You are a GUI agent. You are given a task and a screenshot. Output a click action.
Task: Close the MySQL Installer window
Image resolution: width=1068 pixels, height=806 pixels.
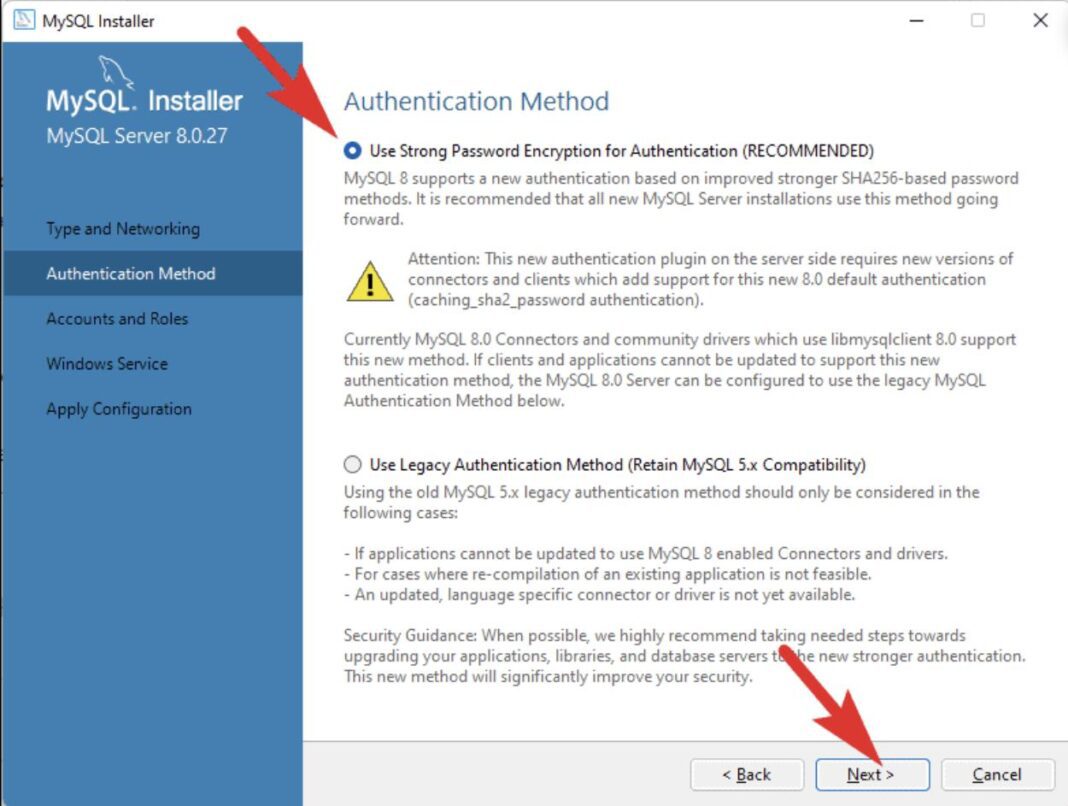tap(1040, 20)
